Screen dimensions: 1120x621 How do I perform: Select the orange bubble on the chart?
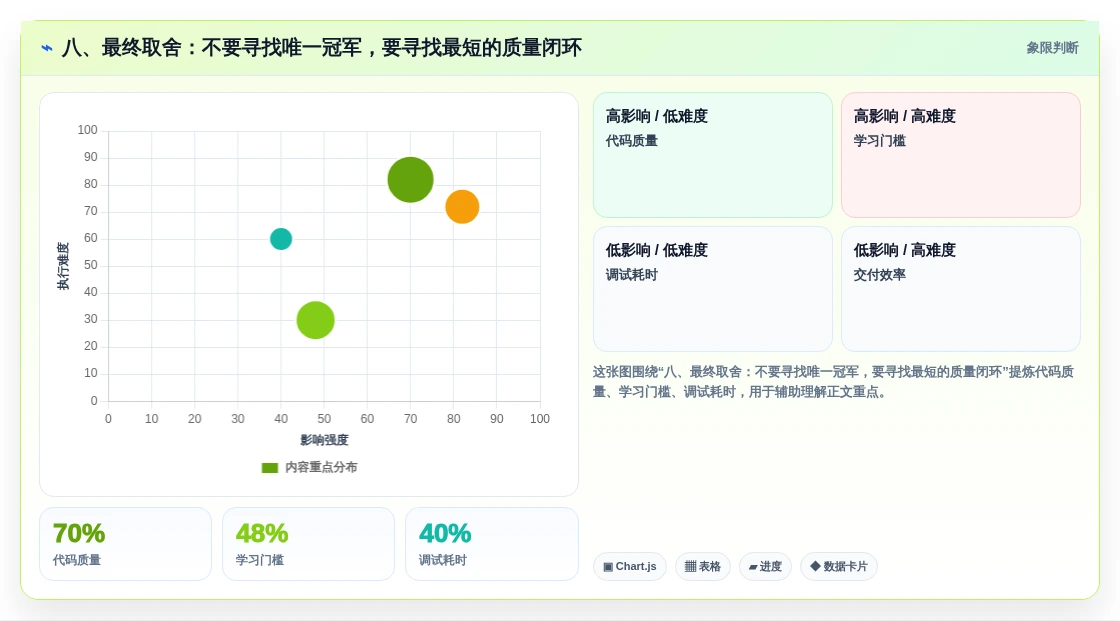(462, 207)
